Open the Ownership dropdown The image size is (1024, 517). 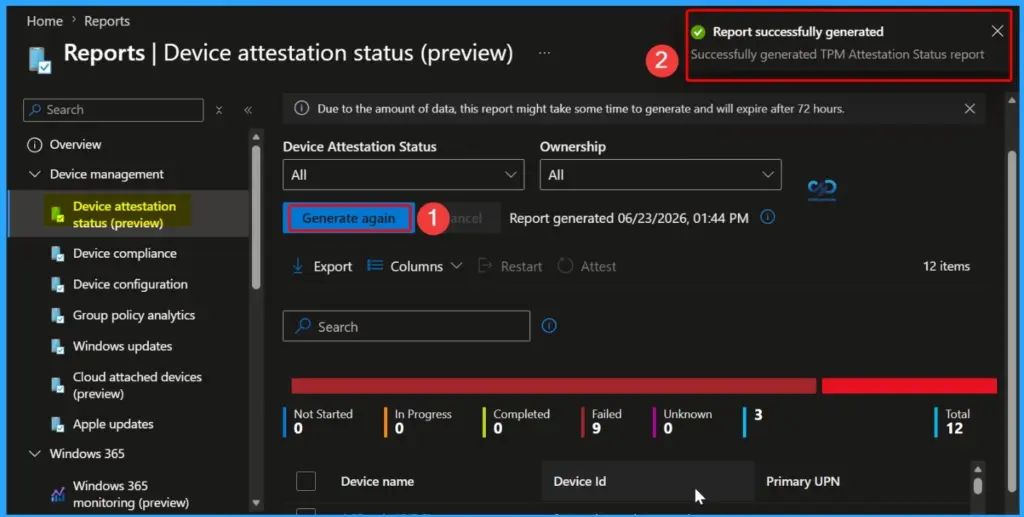[x=660, y=175]
